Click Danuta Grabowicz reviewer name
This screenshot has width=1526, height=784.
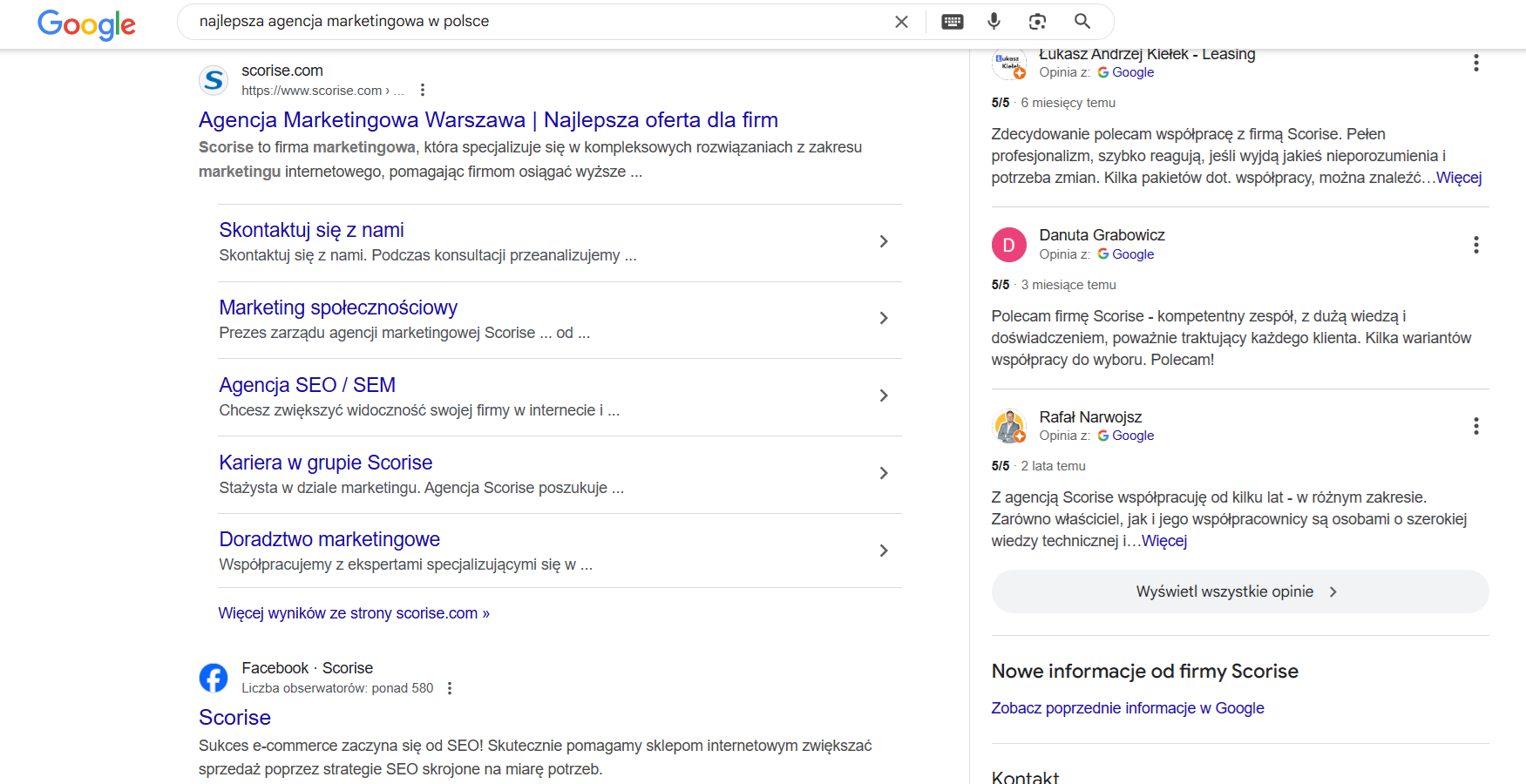tap(1102, 235)
